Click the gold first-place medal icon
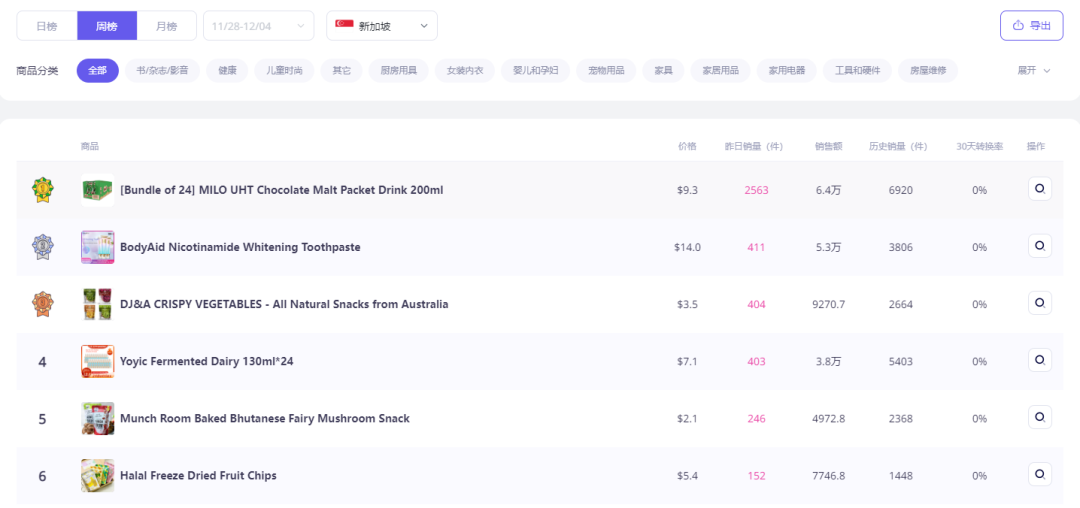The height and width of the screenshot is (508, 1080). 43,189
